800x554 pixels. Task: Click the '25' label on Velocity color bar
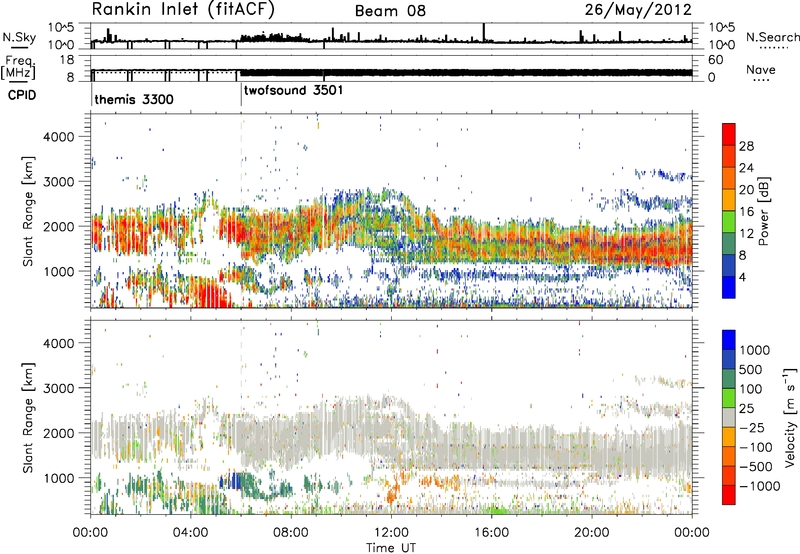click(746, 408)
